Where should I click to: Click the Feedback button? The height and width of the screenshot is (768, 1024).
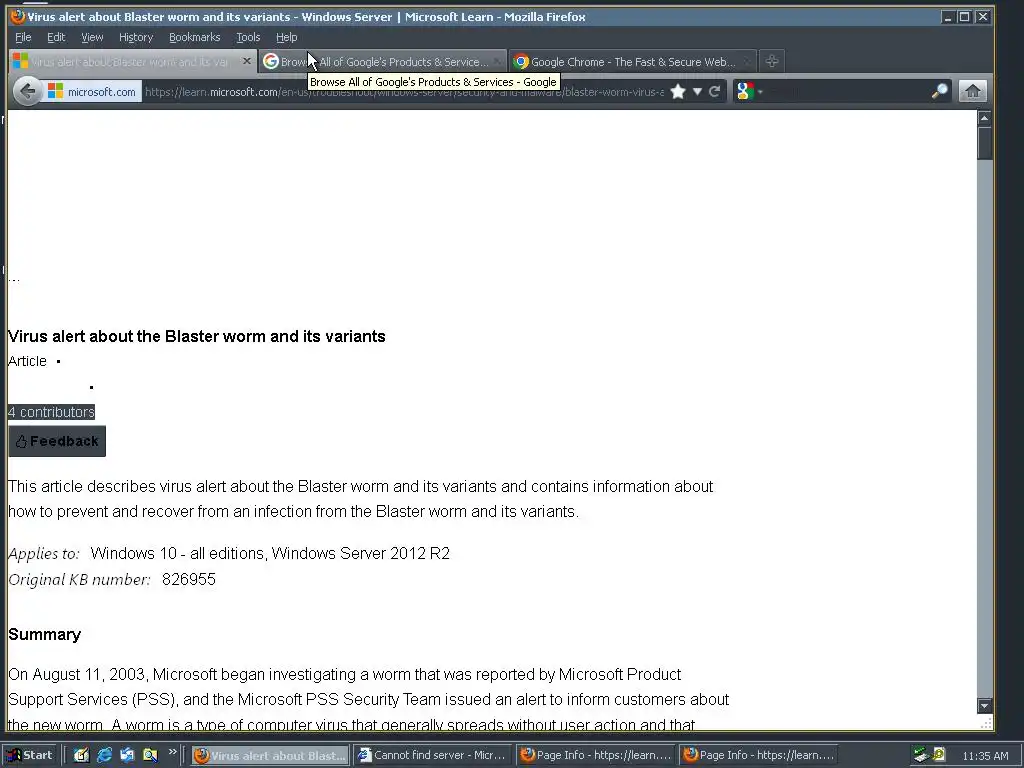57,441
